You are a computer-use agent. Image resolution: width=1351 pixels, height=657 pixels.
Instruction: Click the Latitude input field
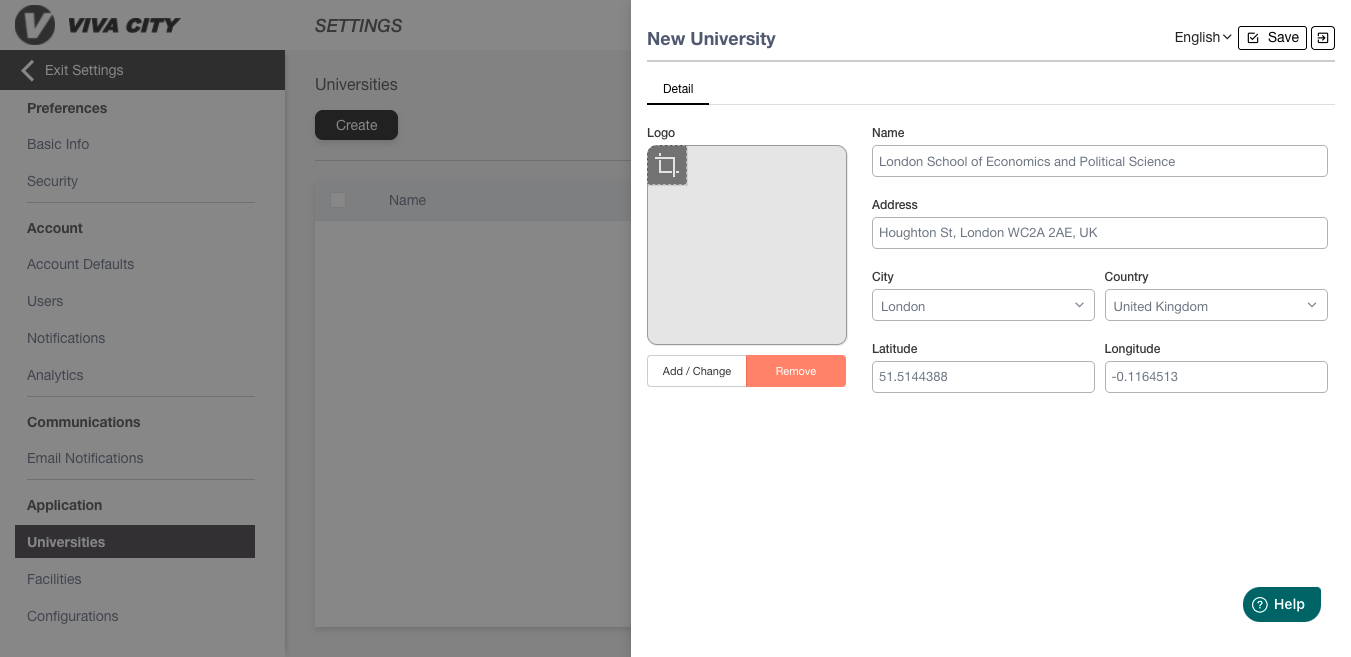coord(983,377)
